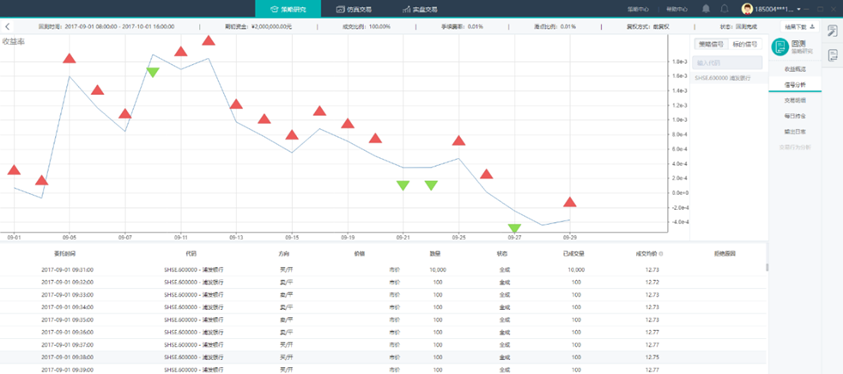Select the red buy marker above 09-13
This screenshot has width=843, height=374.
(x=236, y=104)
